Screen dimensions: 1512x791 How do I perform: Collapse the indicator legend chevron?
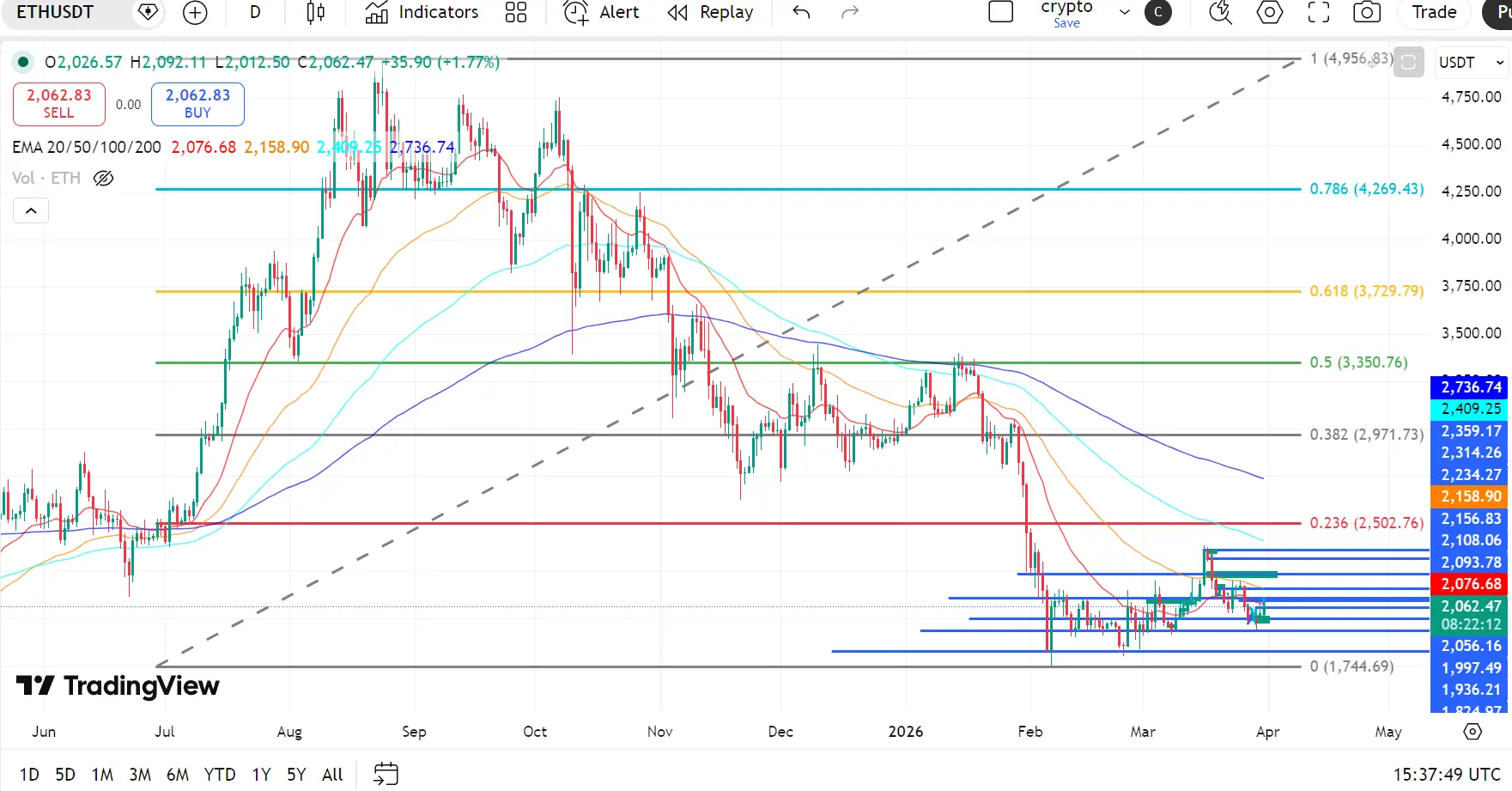pos(31,211)
